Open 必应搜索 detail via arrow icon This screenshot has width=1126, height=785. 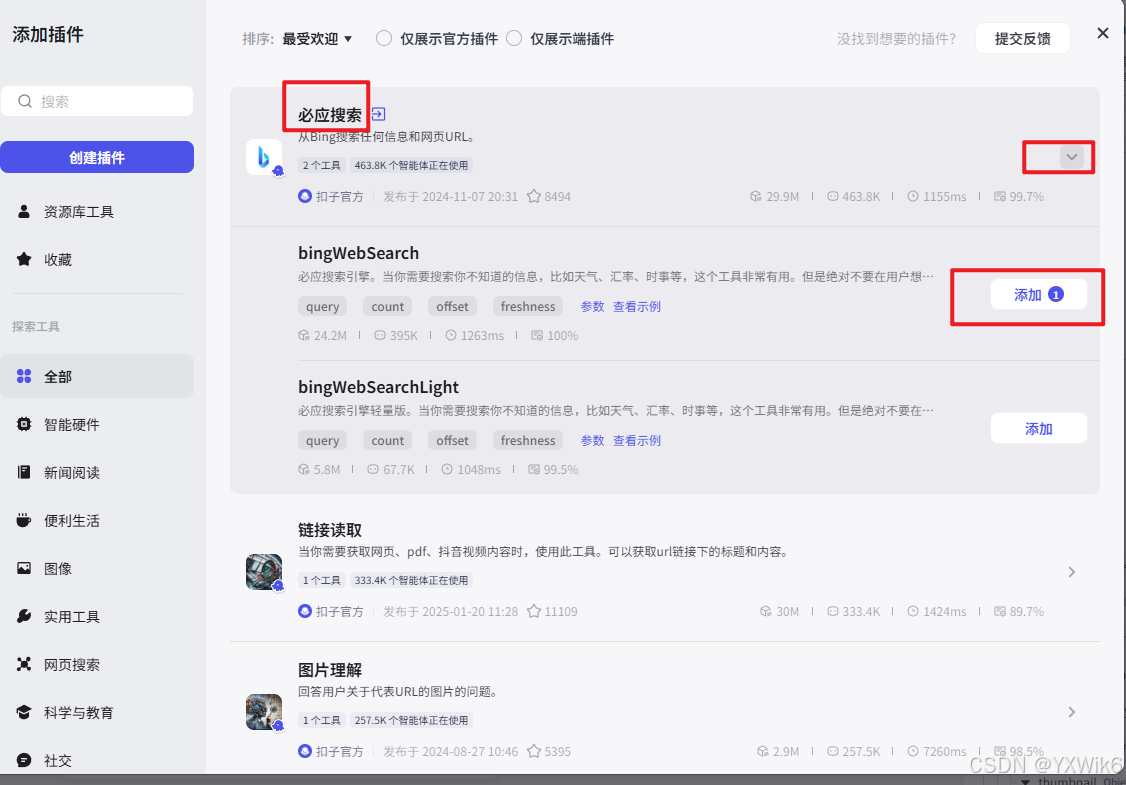(378, 114)
